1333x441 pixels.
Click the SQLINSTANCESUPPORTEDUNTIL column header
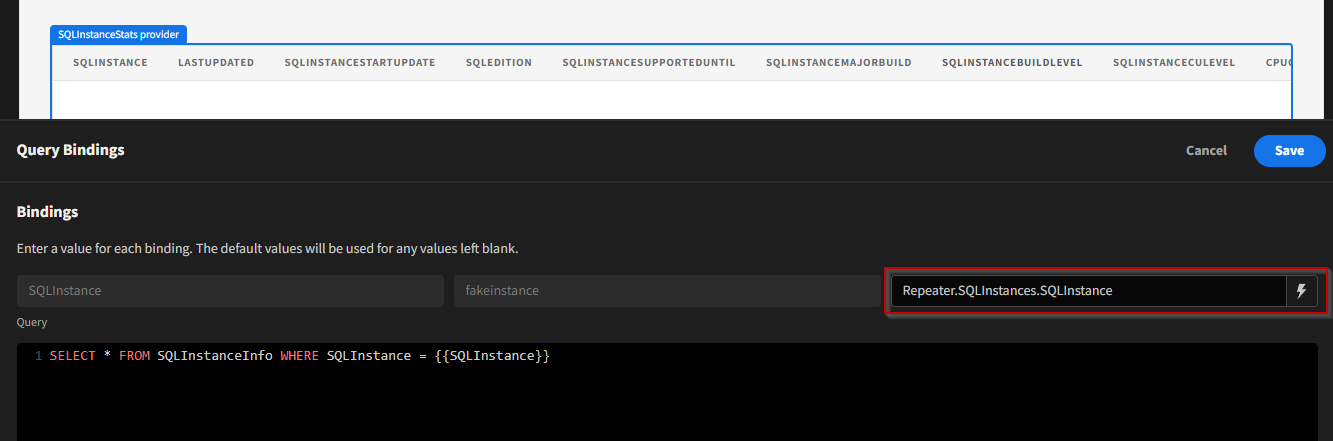tap(649, 62)
